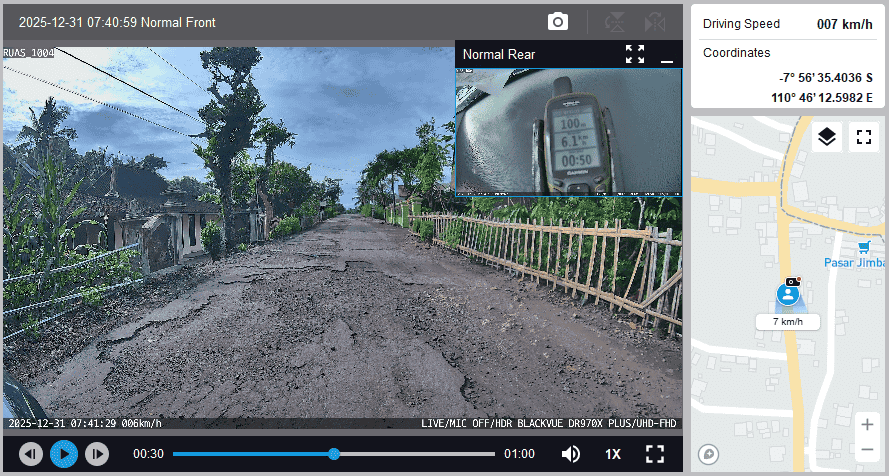Expand the map to fullscreen
Viewport: 889px width, 476px height.
coord(863,137)
